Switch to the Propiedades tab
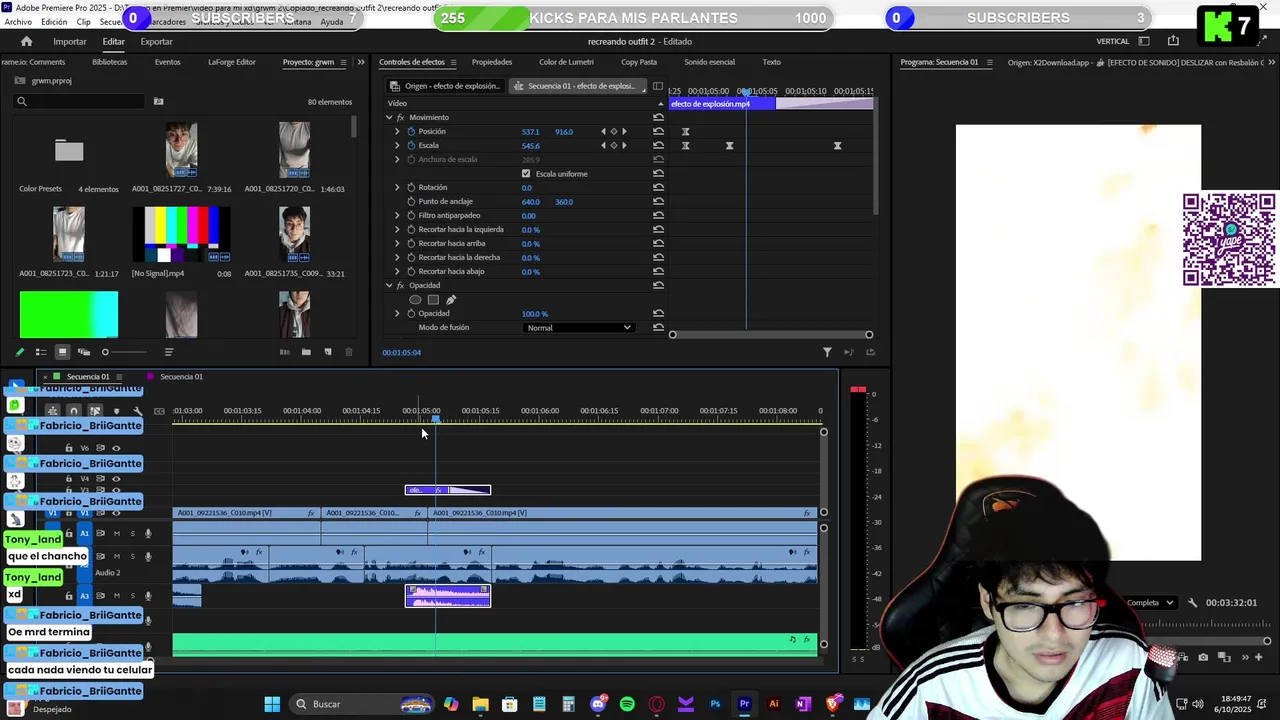The image size is (1280, 720). 492,62
